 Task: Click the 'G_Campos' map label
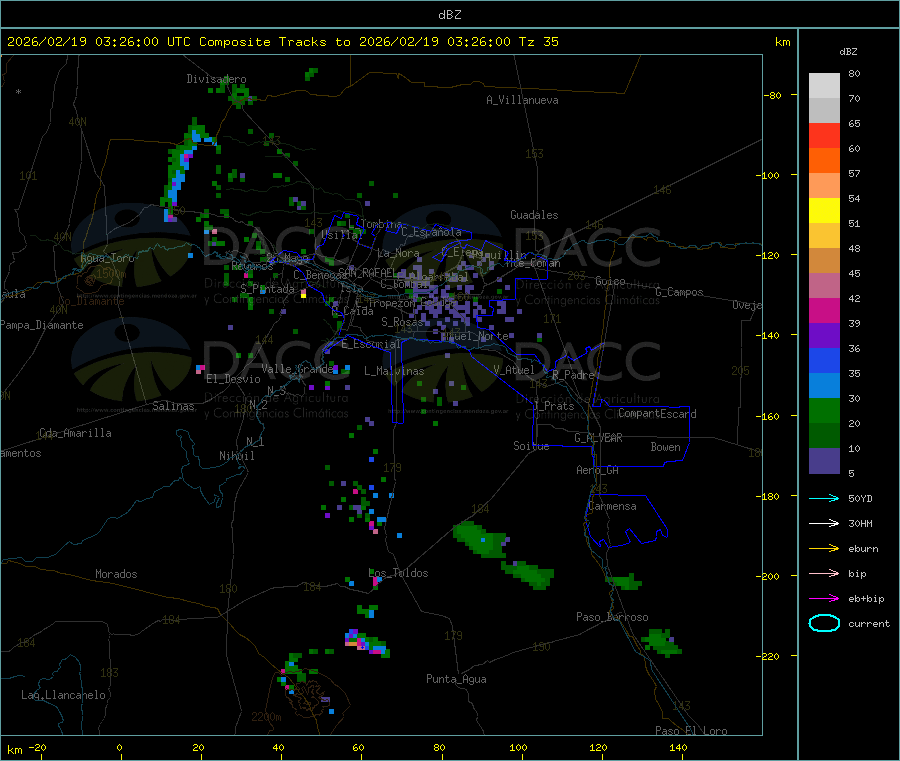(x=679, y=292)
